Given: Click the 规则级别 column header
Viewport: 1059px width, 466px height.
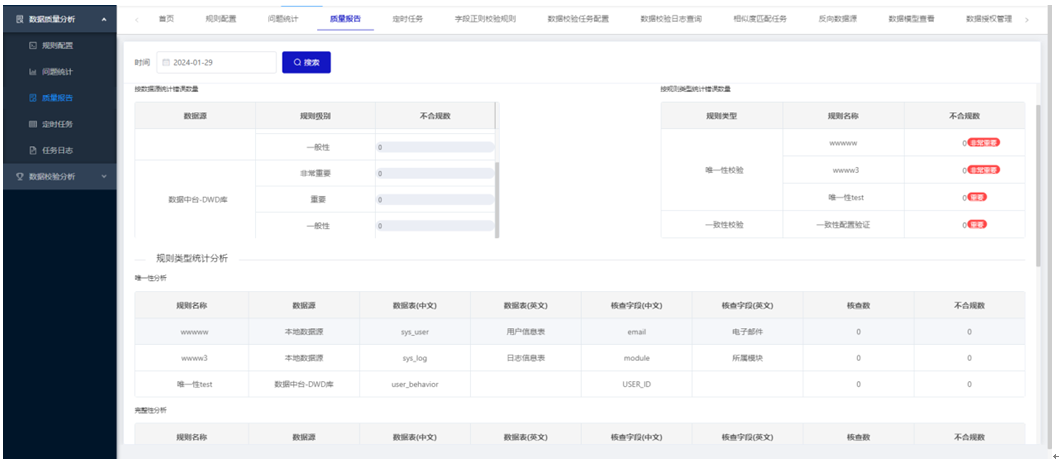Looking at the screenshot, I should click(315, 115).
